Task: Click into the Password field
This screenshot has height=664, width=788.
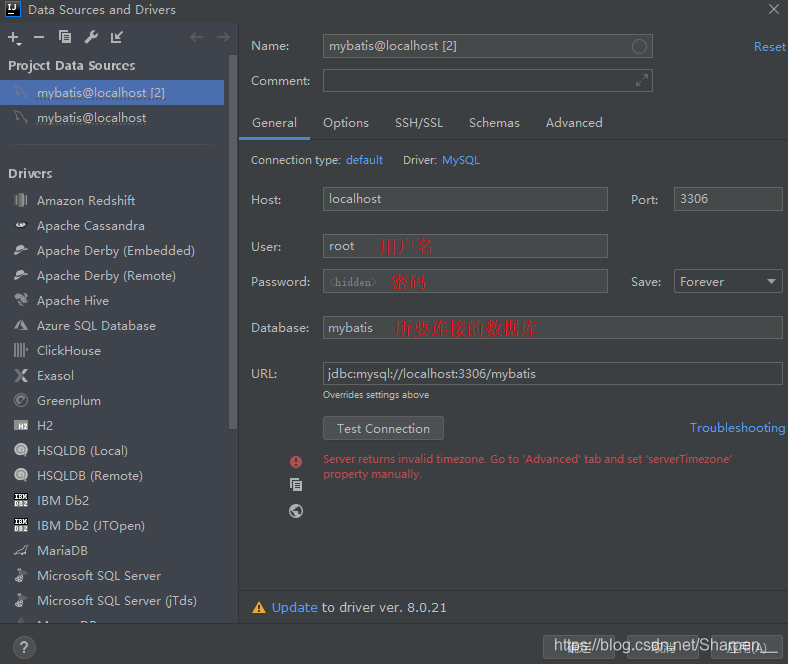Action: pyautogui.click(x=465, y=281)
